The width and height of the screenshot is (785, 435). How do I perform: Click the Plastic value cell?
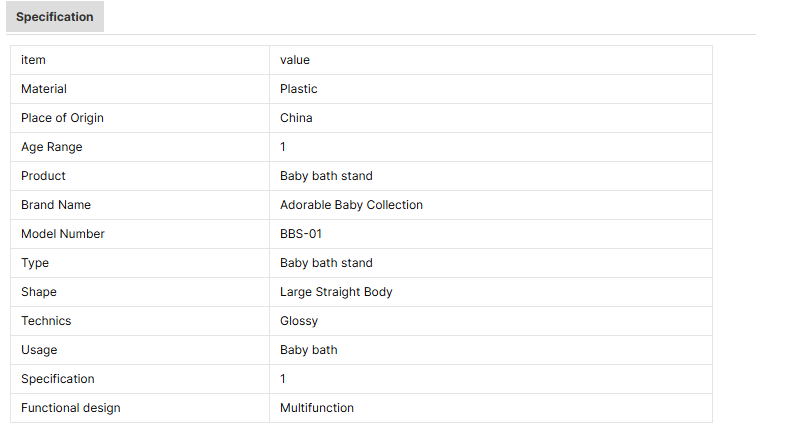(x=491, y=89)
